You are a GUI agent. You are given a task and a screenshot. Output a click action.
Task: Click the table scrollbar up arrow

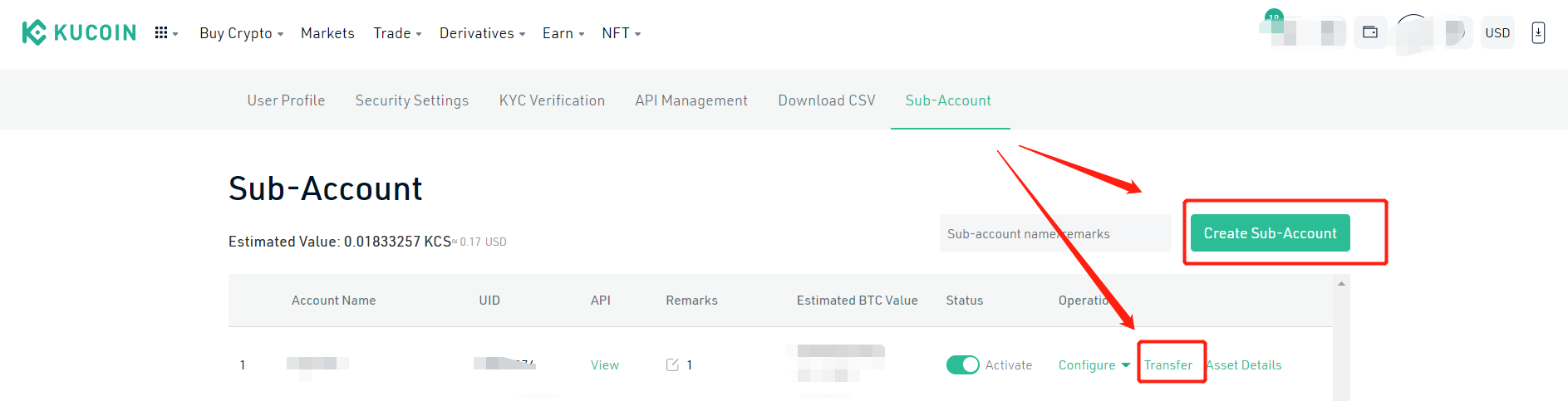[1341, 284]
